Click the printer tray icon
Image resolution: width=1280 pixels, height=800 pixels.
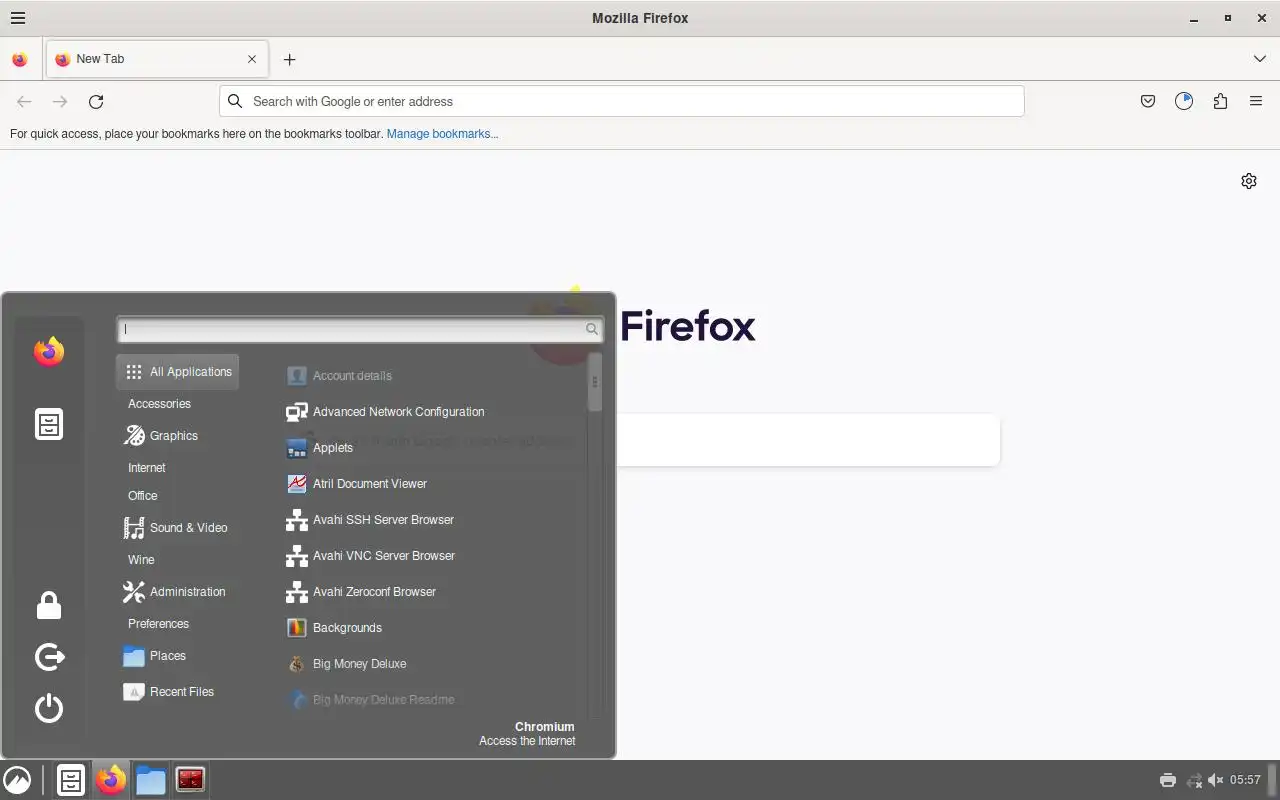pyautogui.click(x=1167, y=780)
